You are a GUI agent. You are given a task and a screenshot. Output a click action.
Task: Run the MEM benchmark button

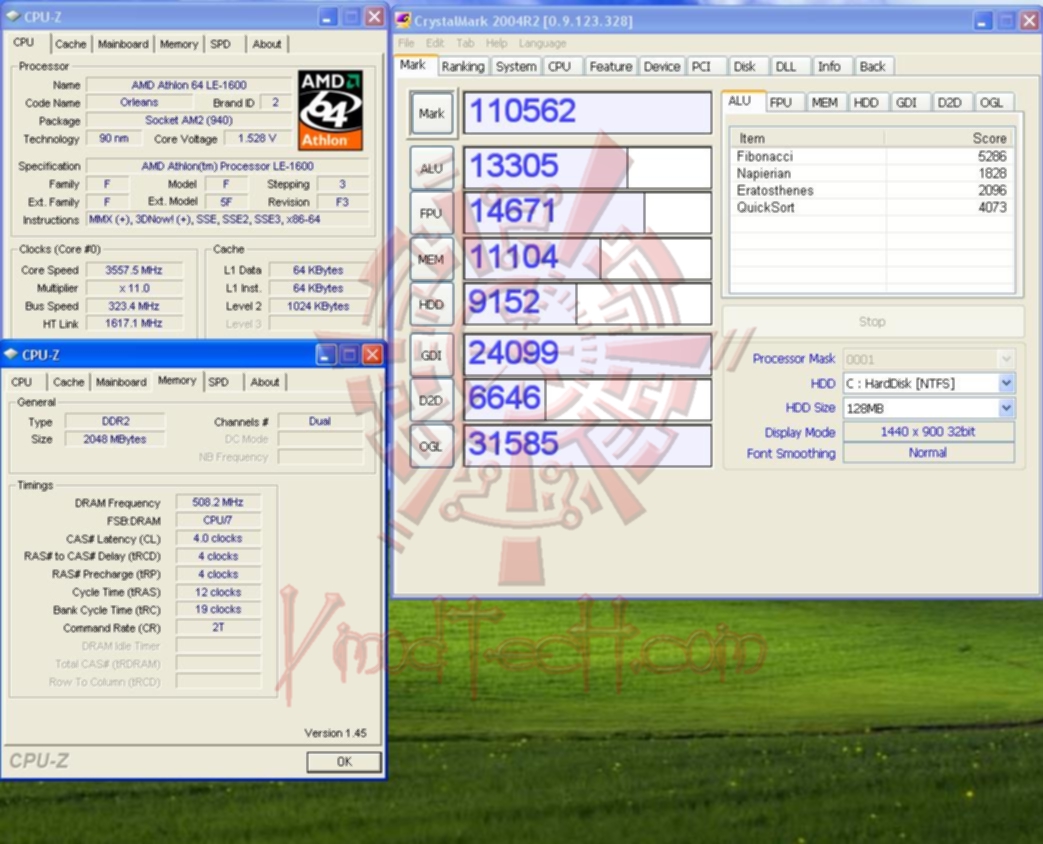pos(432,259)
